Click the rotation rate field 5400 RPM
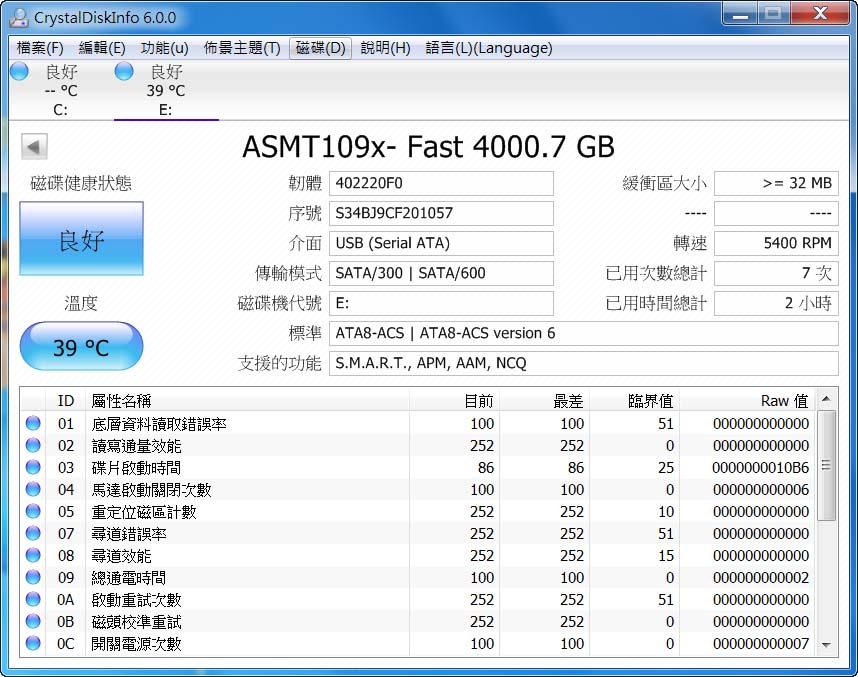858x677 pixels. [x=776, y=243]
